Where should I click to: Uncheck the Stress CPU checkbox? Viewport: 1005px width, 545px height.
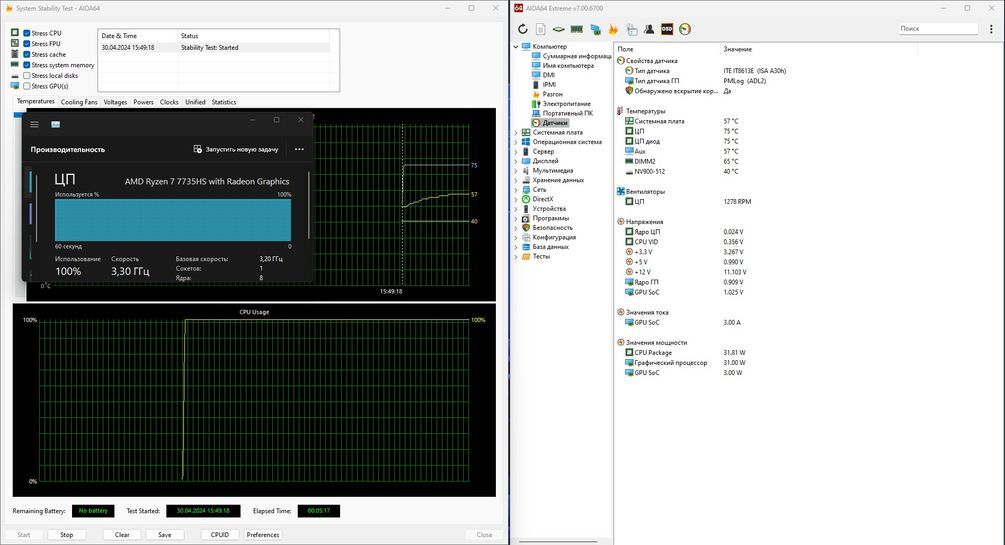27,33
